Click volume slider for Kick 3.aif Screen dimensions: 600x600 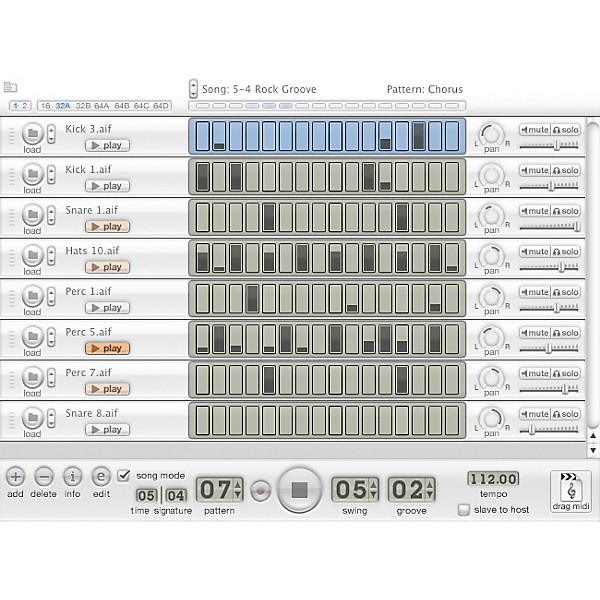coord(549,145)
